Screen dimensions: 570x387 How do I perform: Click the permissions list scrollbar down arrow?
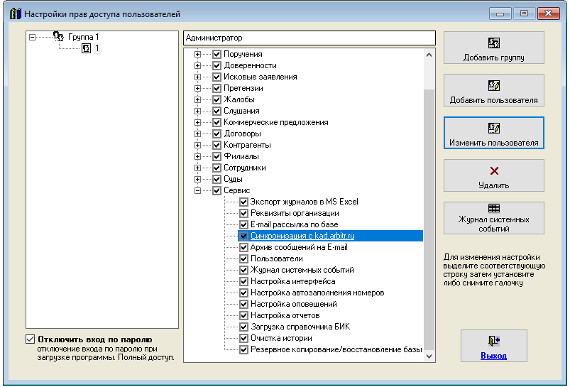pyautogui.click(x=429, y=356)
